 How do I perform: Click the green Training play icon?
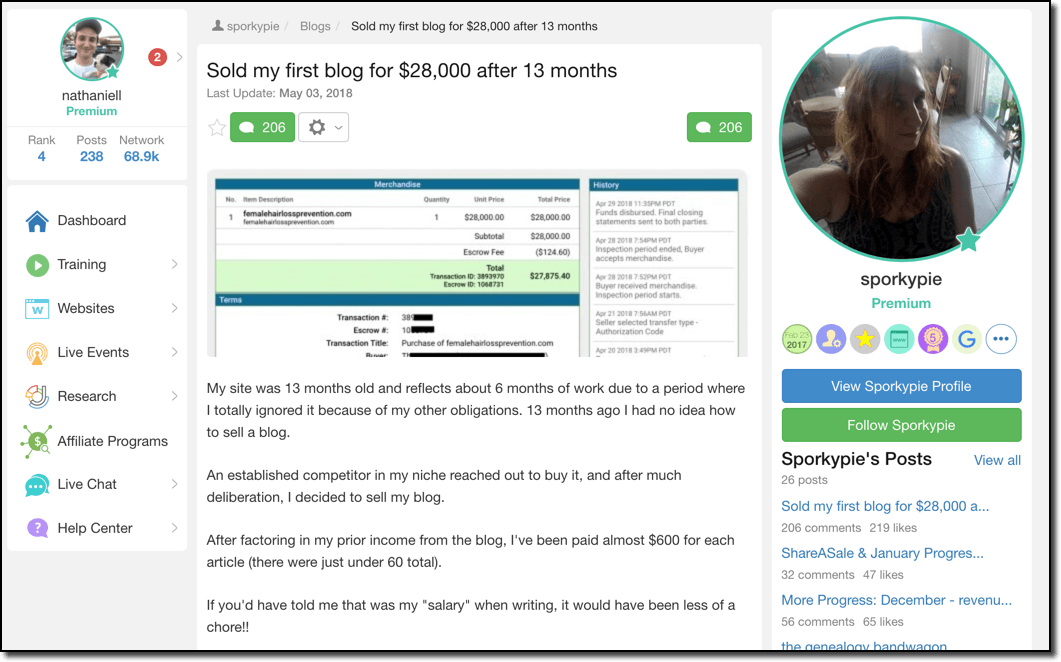click(37, 265)
